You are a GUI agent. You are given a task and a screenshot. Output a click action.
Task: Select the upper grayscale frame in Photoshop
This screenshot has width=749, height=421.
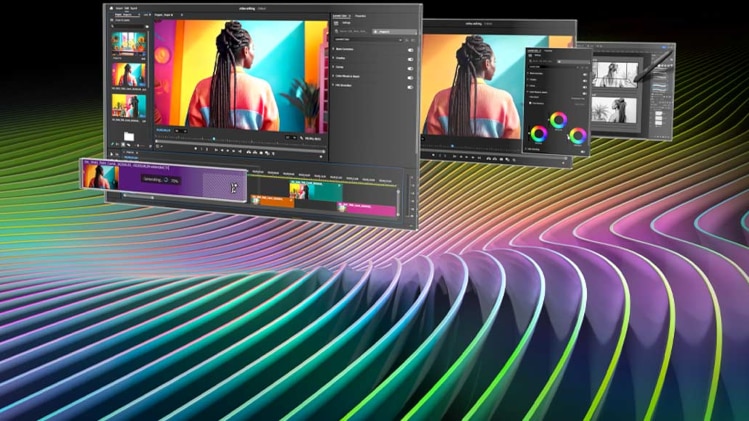(615, 74)
